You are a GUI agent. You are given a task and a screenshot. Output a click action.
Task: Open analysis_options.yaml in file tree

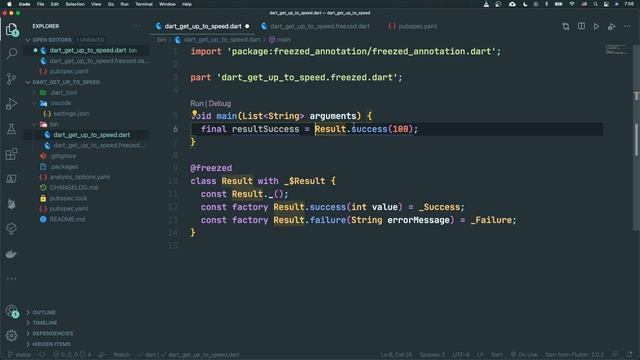(x=80, y=177)
